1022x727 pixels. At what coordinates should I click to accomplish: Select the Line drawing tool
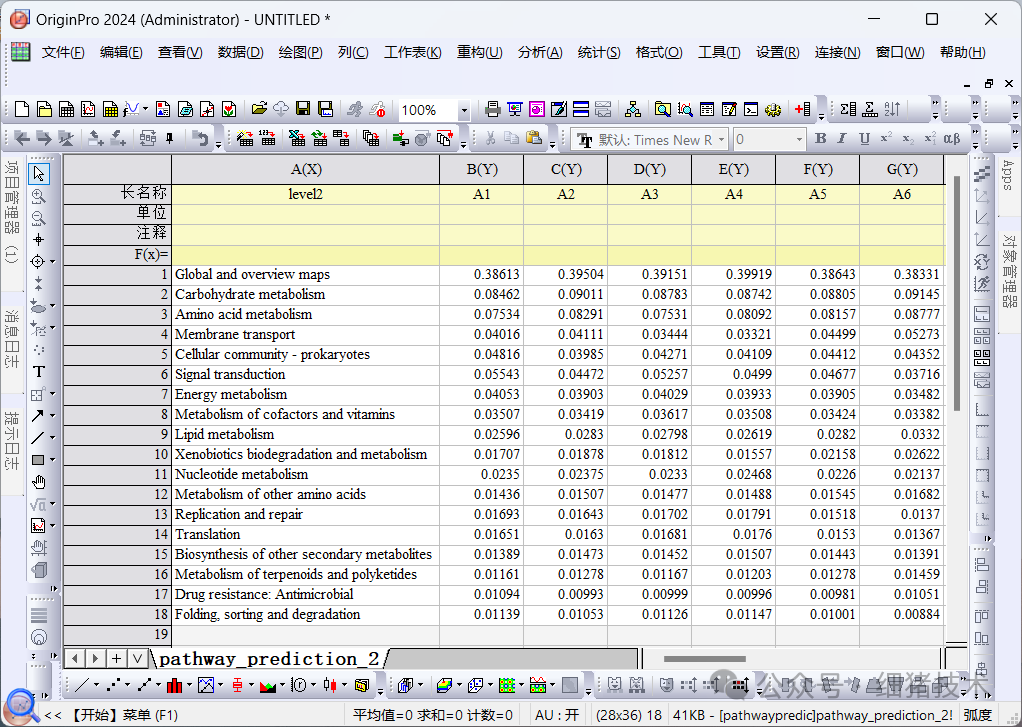(x=39, y=438)
